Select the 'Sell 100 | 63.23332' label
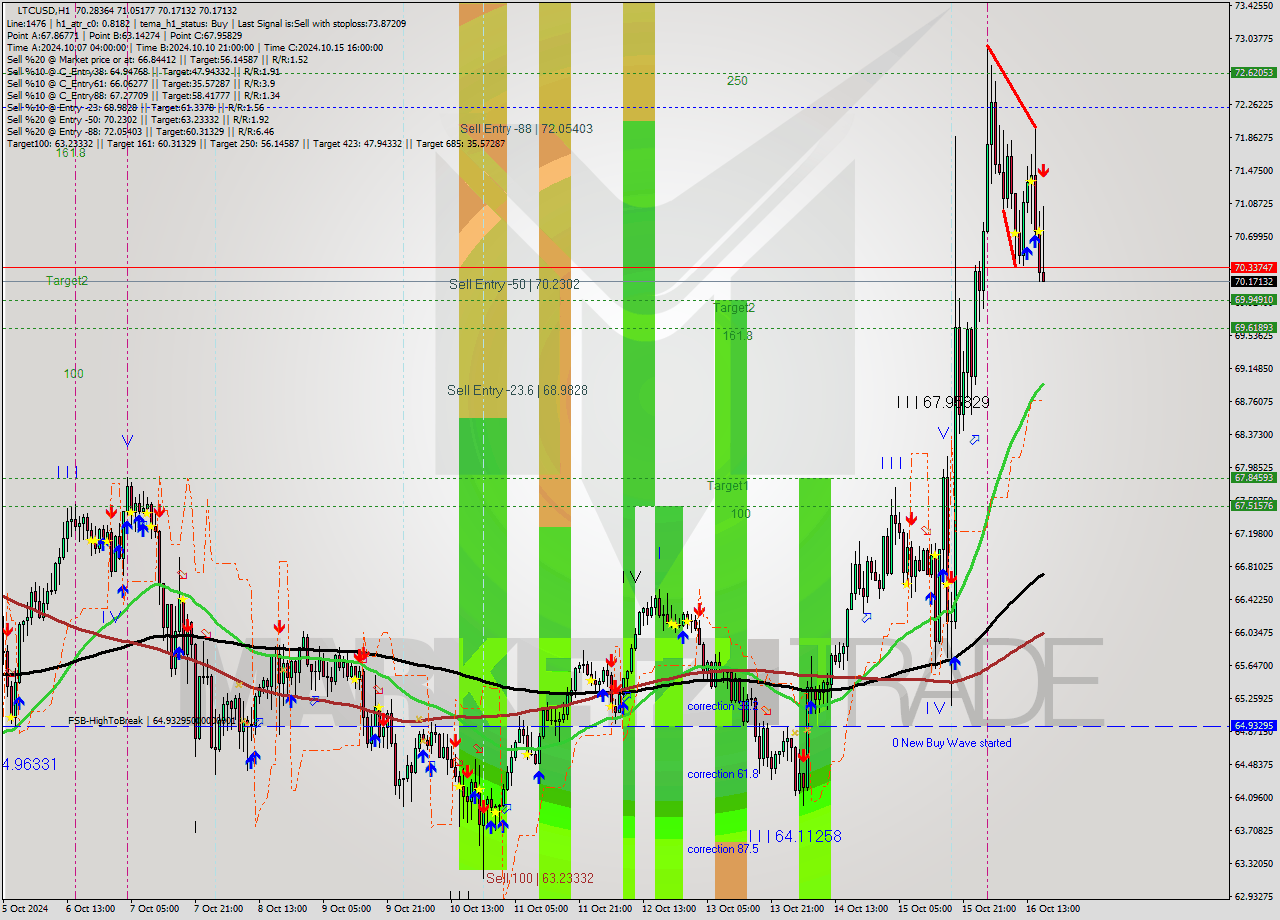This screenshot has height=920, width=1280. click(540, 878)
